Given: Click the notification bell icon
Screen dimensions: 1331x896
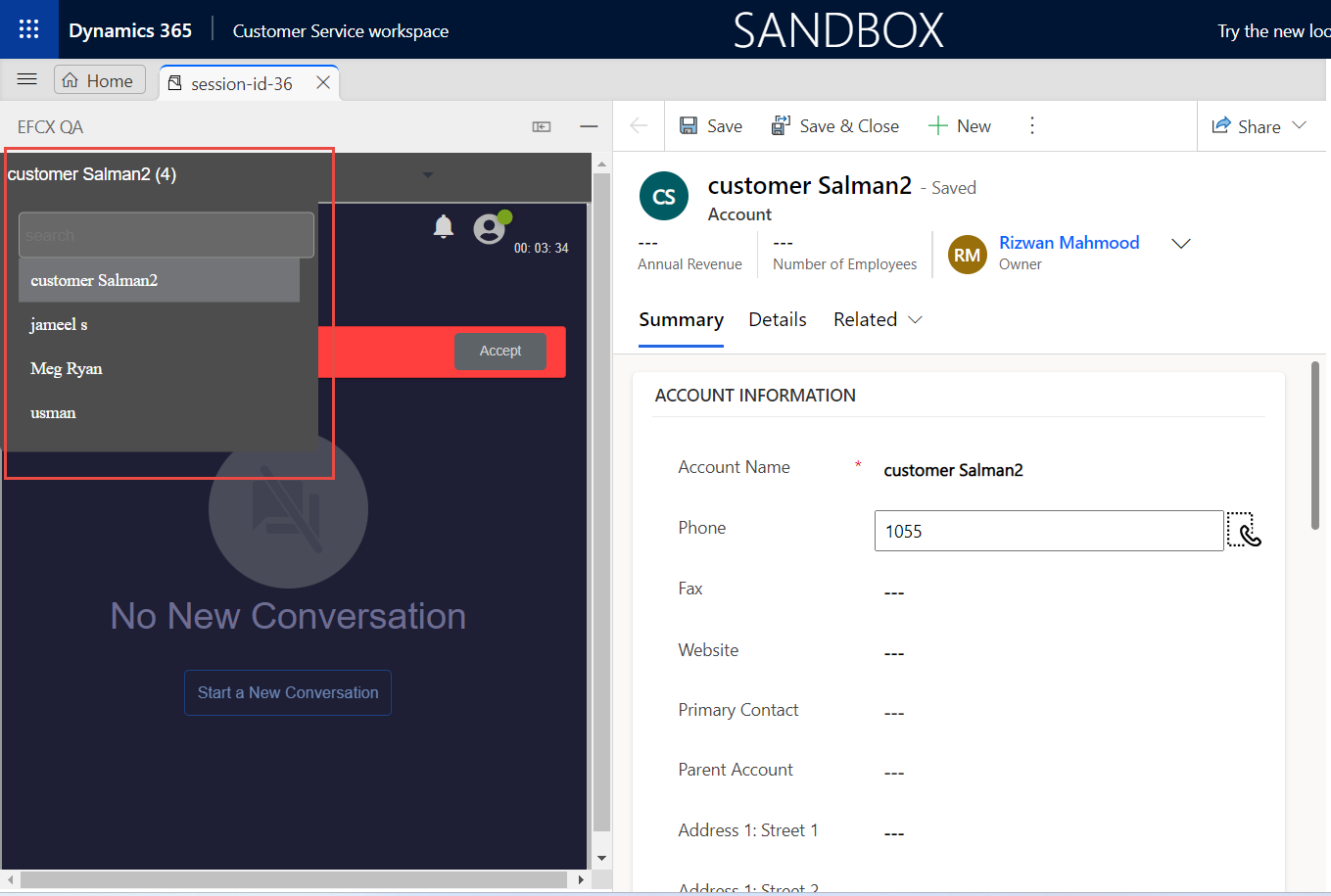Looking at the screenshot, I should point(444,227).
